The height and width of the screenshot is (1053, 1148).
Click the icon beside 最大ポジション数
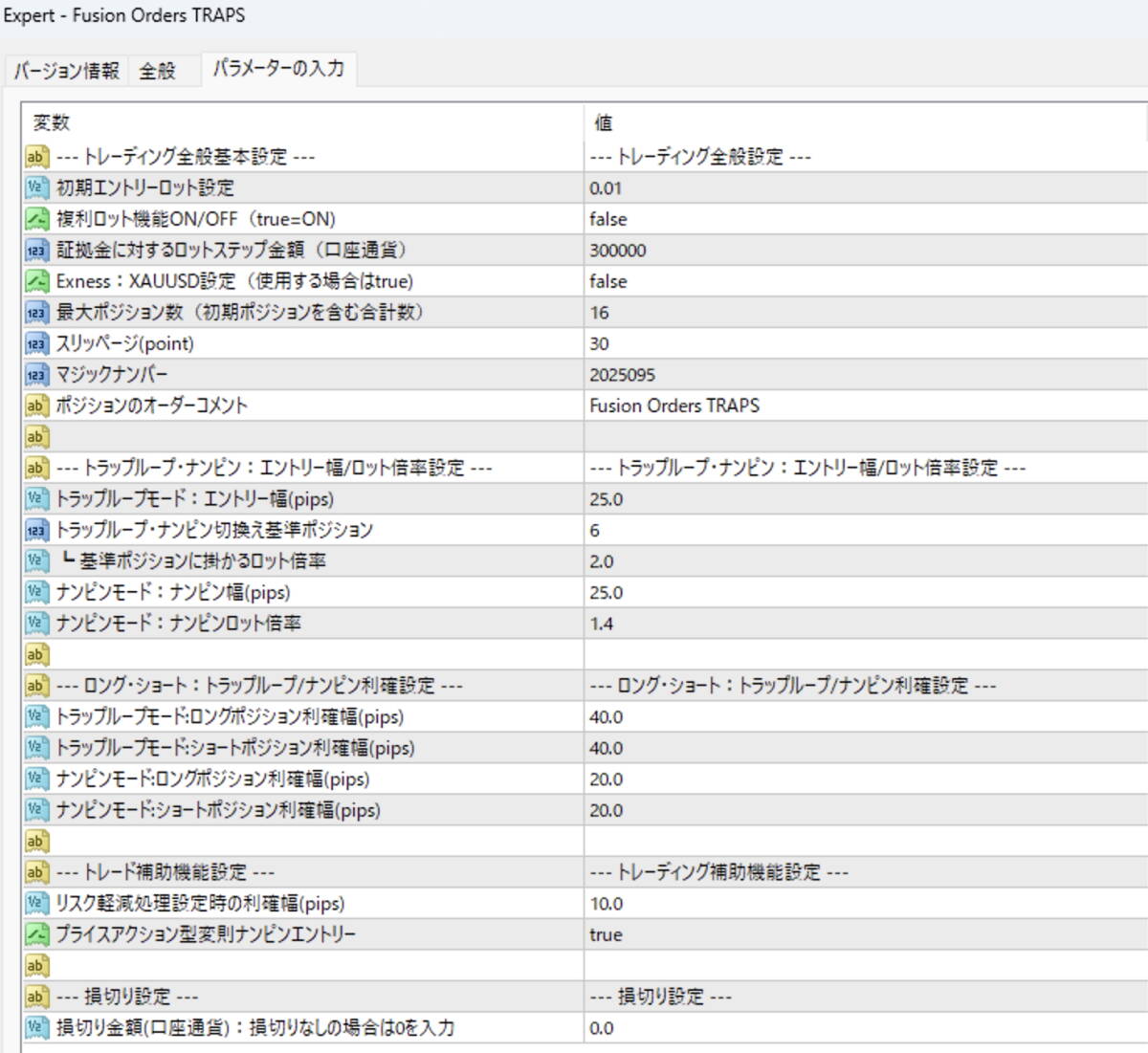(x=36, y=313)
